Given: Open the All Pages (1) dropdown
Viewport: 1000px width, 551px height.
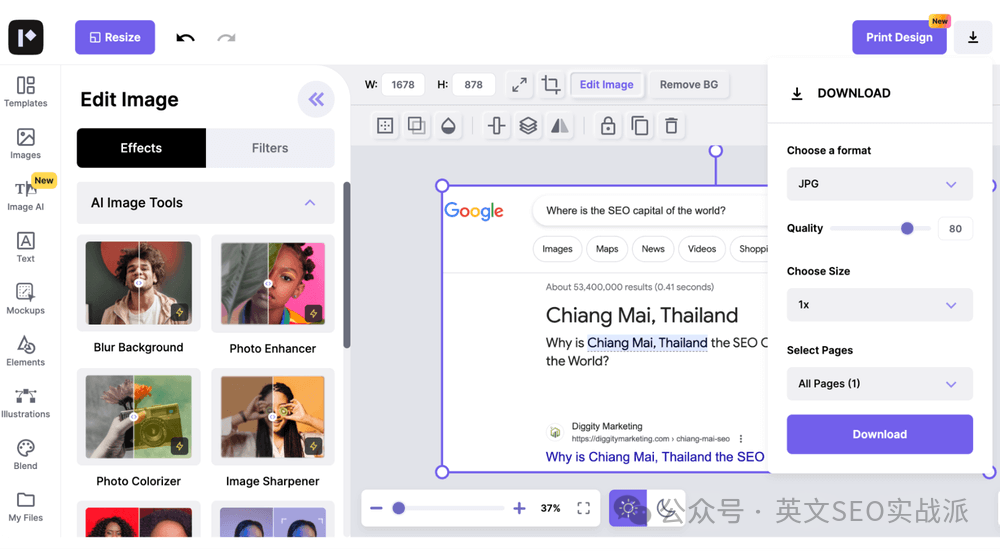Looking at the screenshot, I should click(x=879, y=384).
